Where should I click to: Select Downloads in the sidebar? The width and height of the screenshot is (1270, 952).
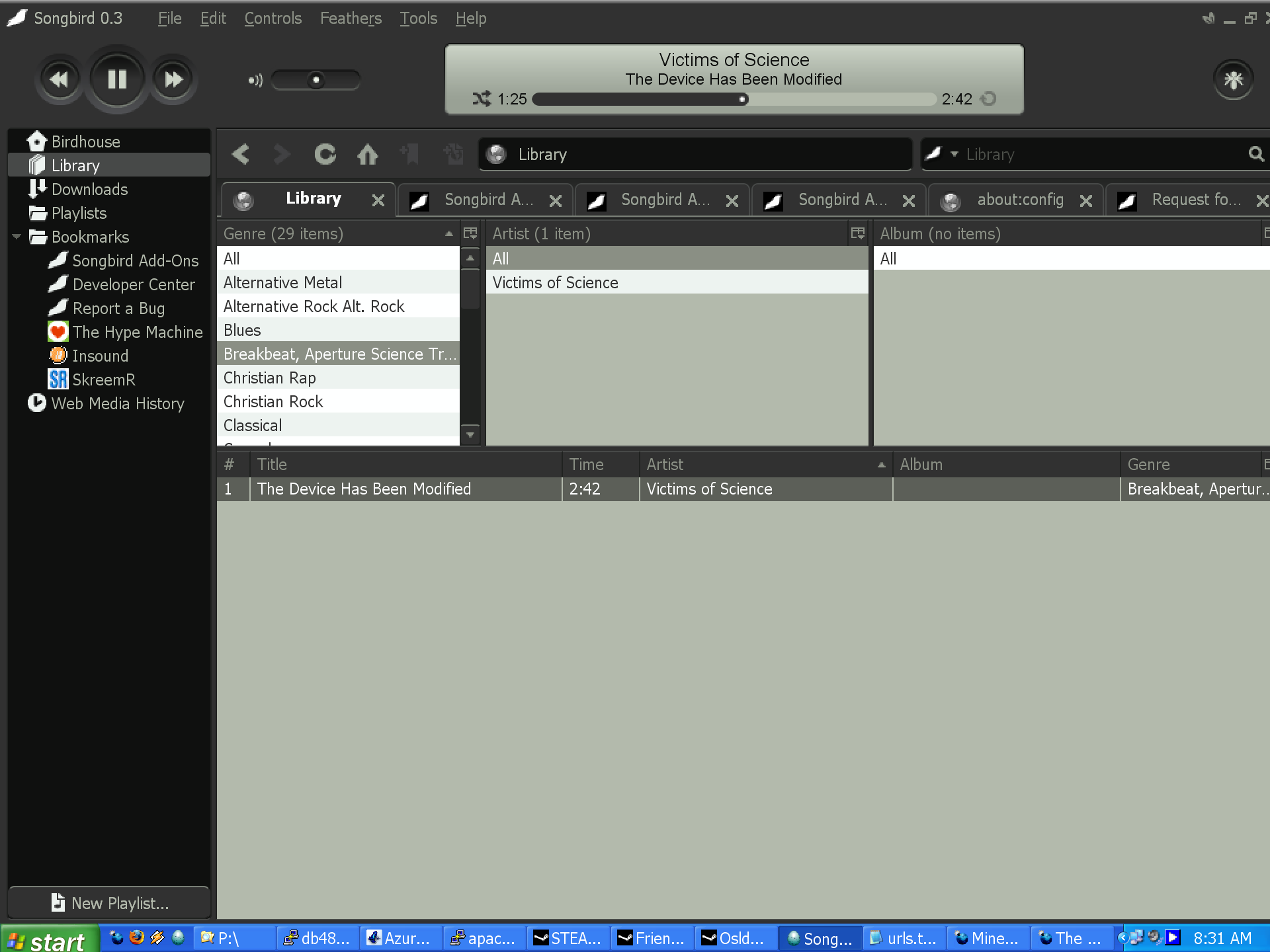pos(109,189)
